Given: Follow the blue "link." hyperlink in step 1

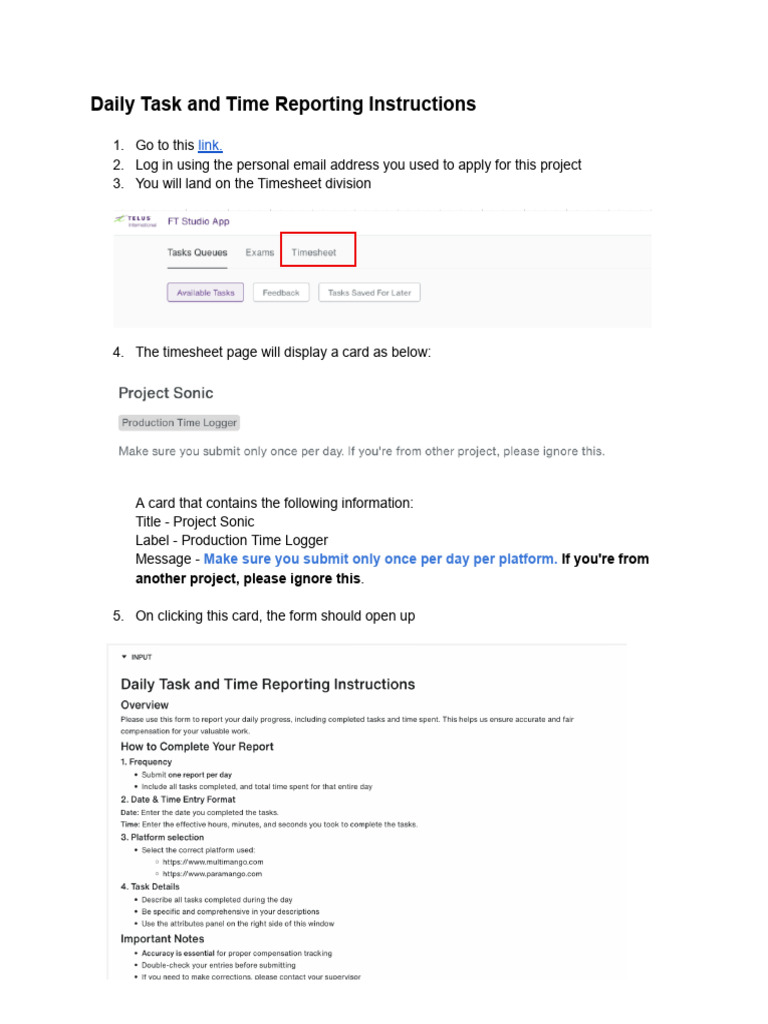Looking at the screenshot, I should point(210,145).
